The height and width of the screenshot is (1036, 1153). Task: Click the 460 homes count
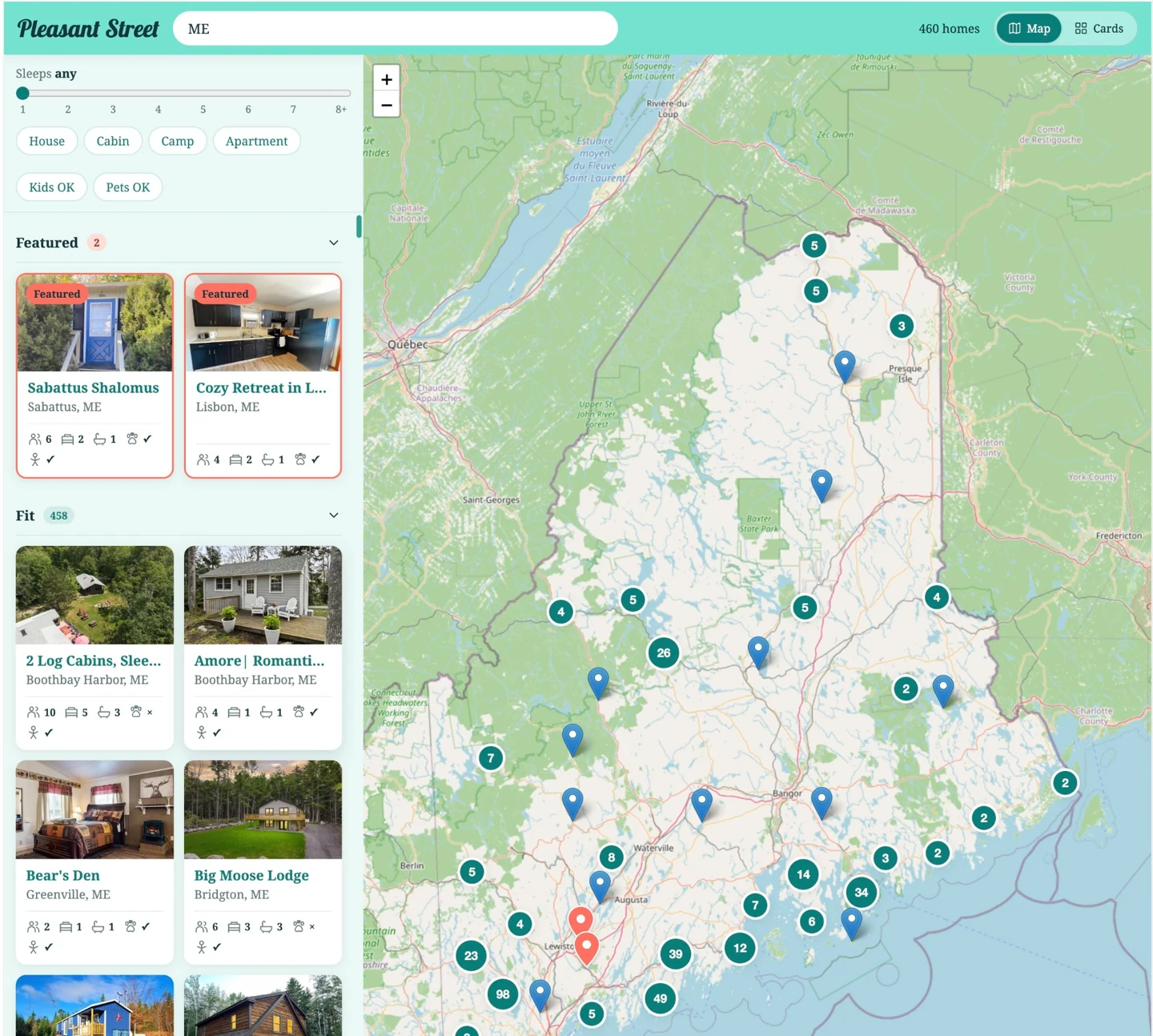click(949, 29)
